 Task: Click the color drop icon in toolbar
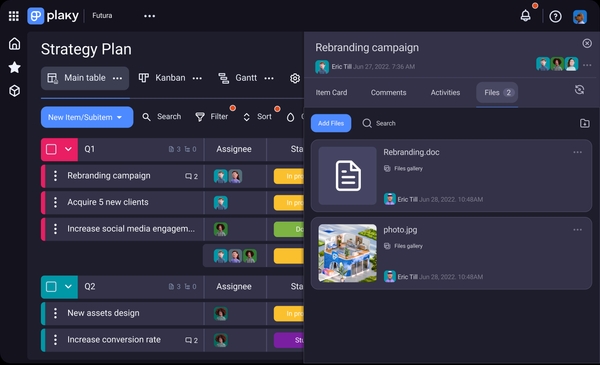290,117
